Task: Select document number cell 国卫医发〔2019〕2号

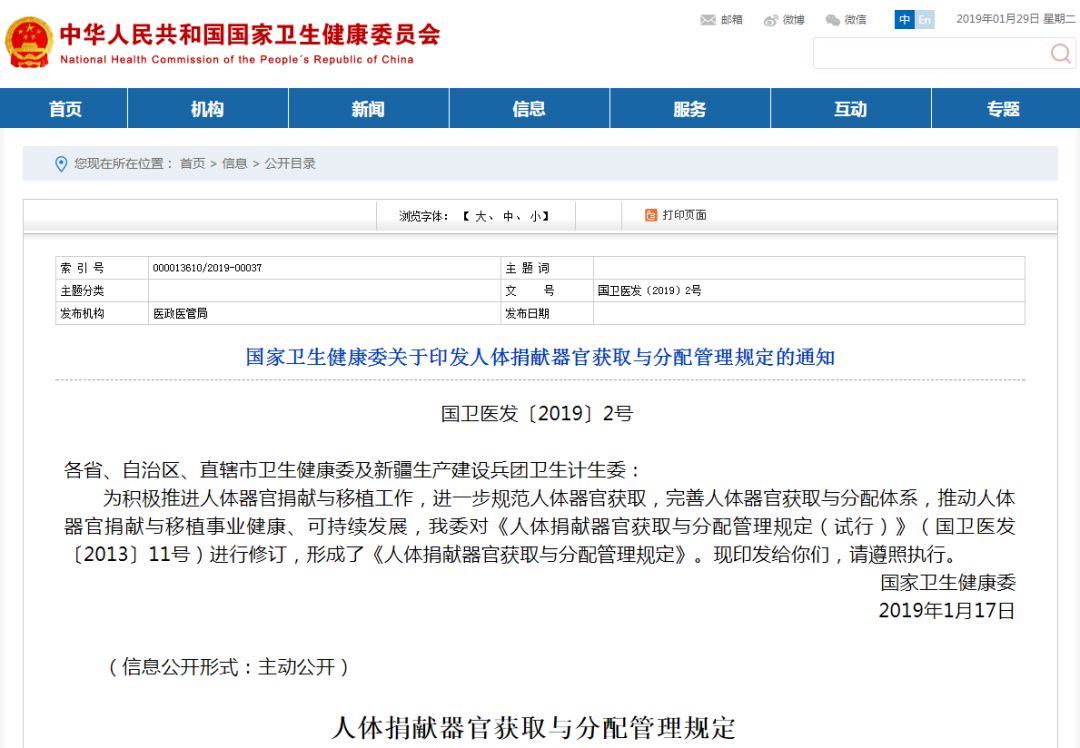Action: coord(650,291)
